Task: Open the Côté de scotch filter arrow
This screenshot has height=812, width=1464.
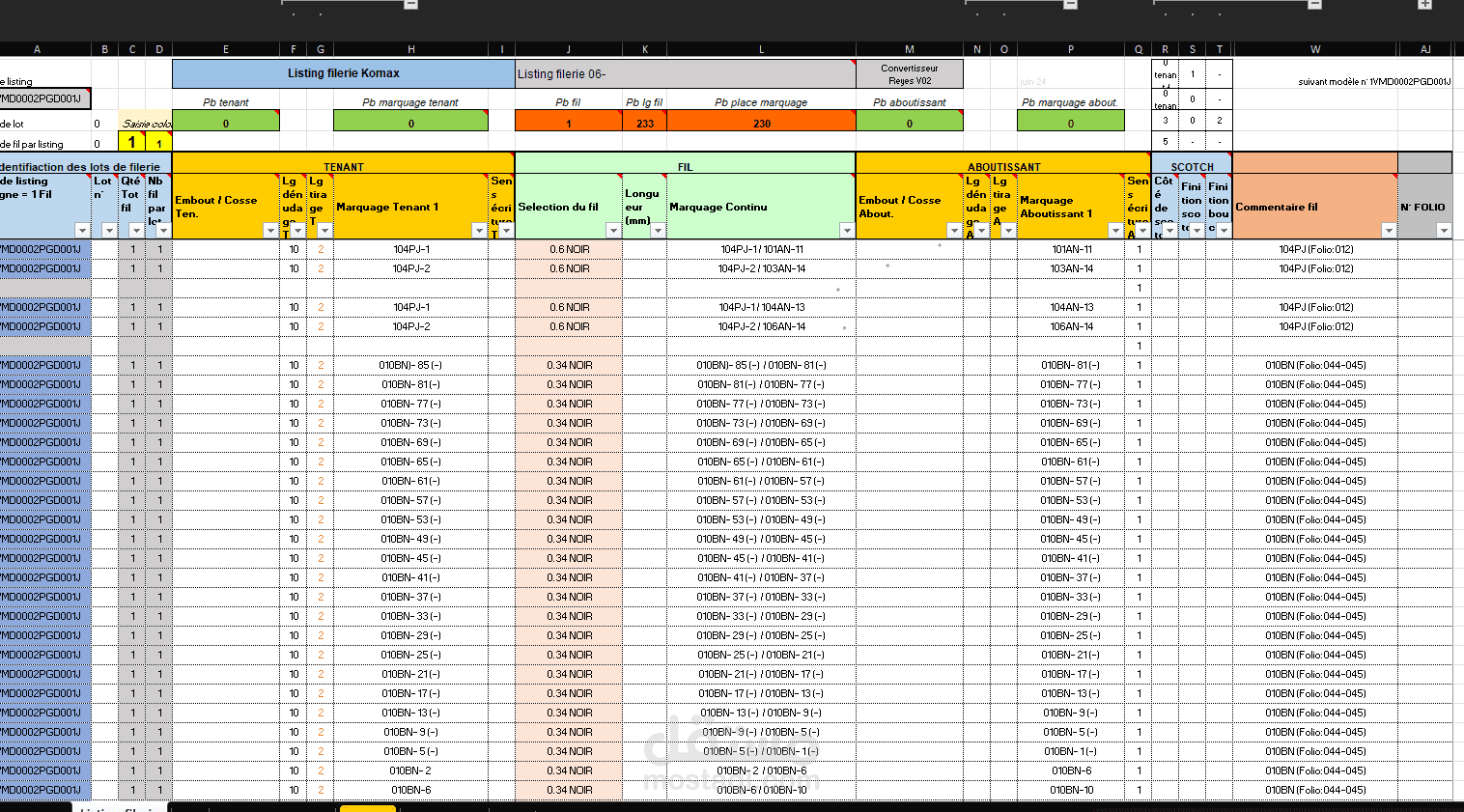Action: click(1169, 230)
